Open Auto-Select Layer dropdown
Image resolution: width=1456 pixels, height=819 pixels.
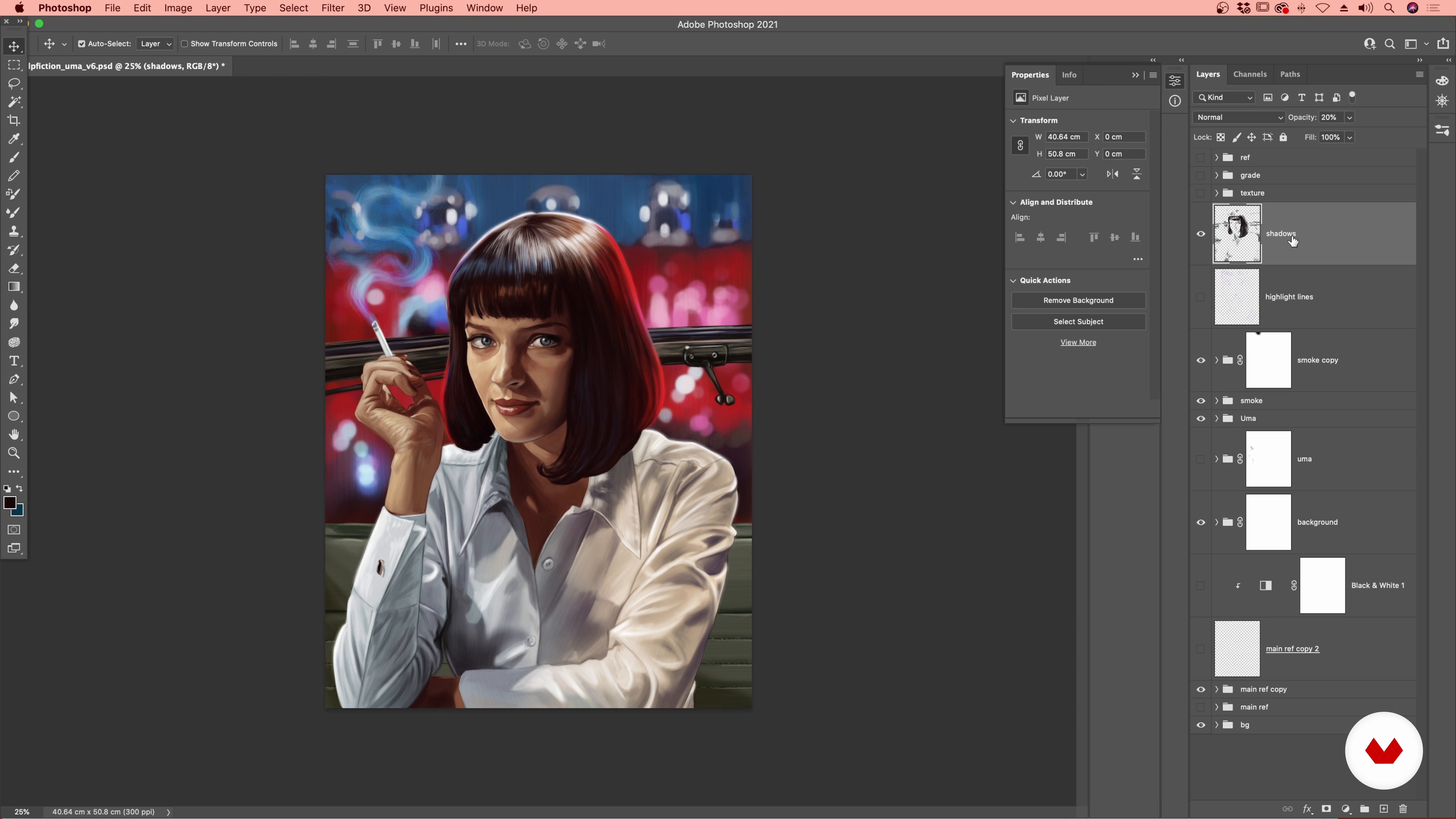tap(155, 44)
